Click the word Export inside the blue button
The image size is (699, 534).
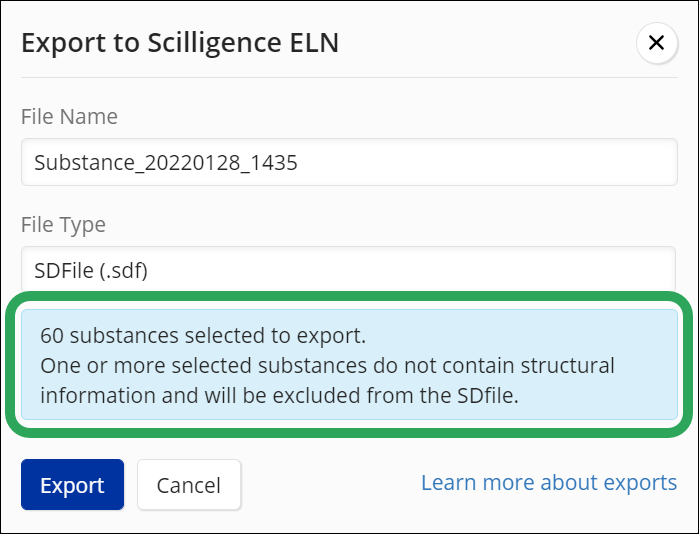(x=72, y=485)
